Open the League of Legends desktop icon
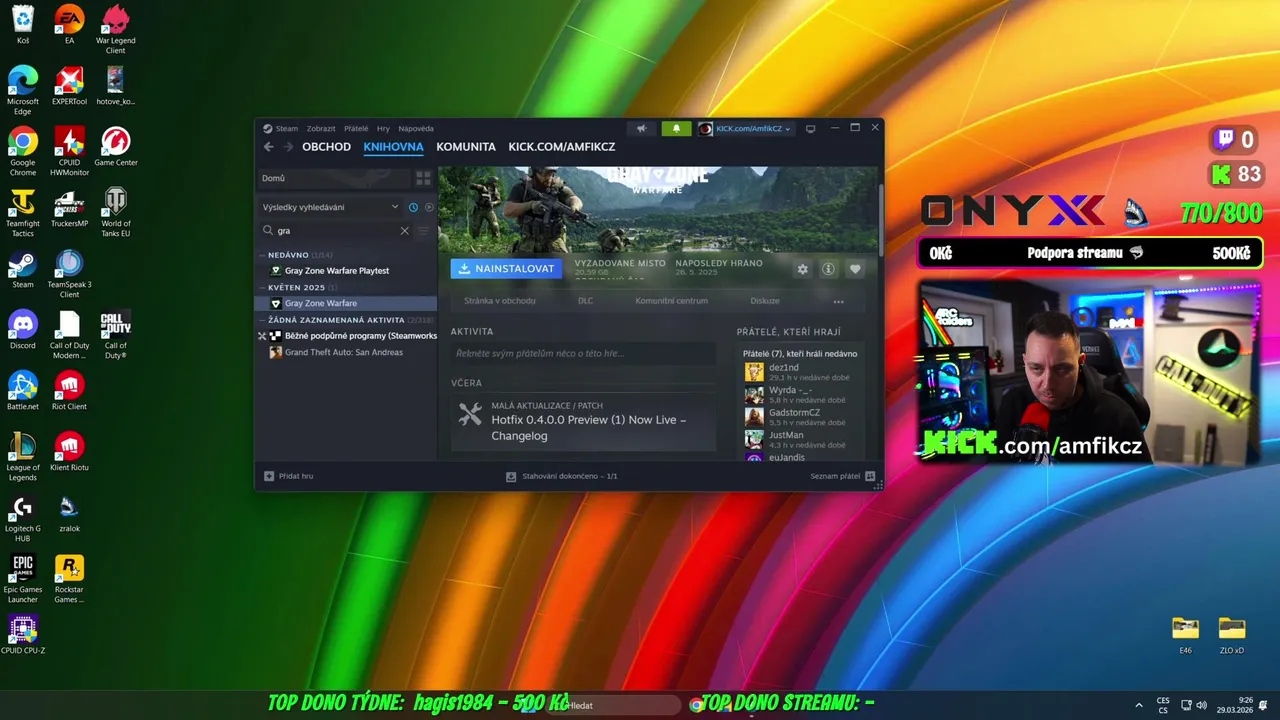Viewport: 1280px width, 720px height. coord(22,457)
